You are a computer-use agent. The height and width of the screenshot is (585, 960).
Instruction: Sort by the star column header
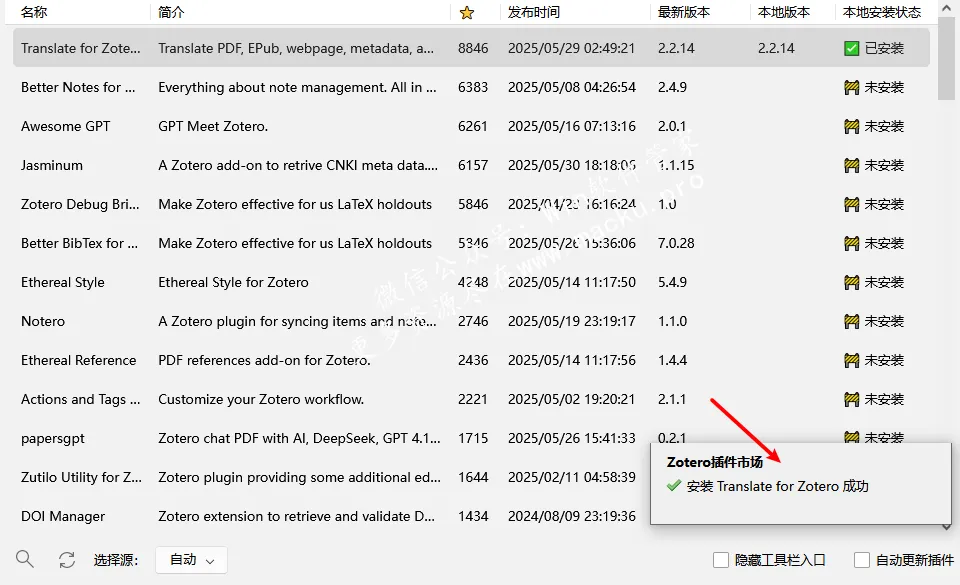click(x=467, y=12)
